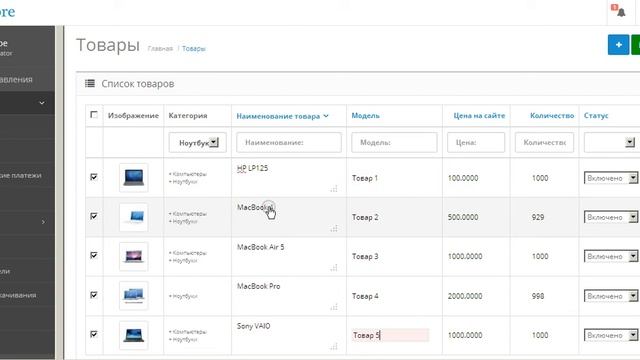Screen dimensions: 640x360
Task: Sort by Цена на сайте column
Action: pyautogui.click(x=479, y=116)
